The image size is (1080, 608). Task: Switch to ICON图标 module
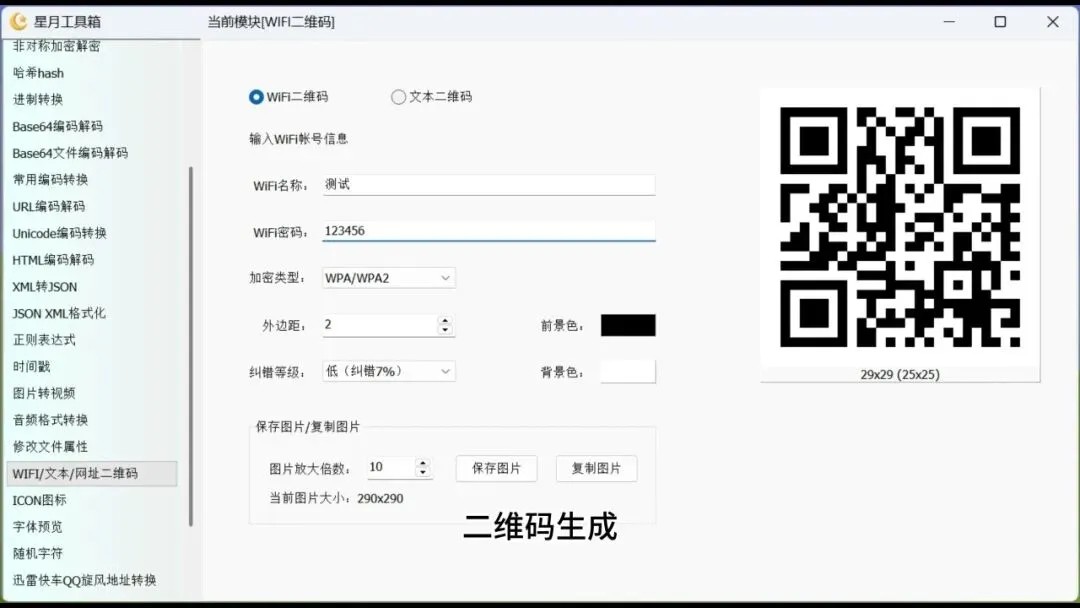pyautogui.click(x=39, y=501)
